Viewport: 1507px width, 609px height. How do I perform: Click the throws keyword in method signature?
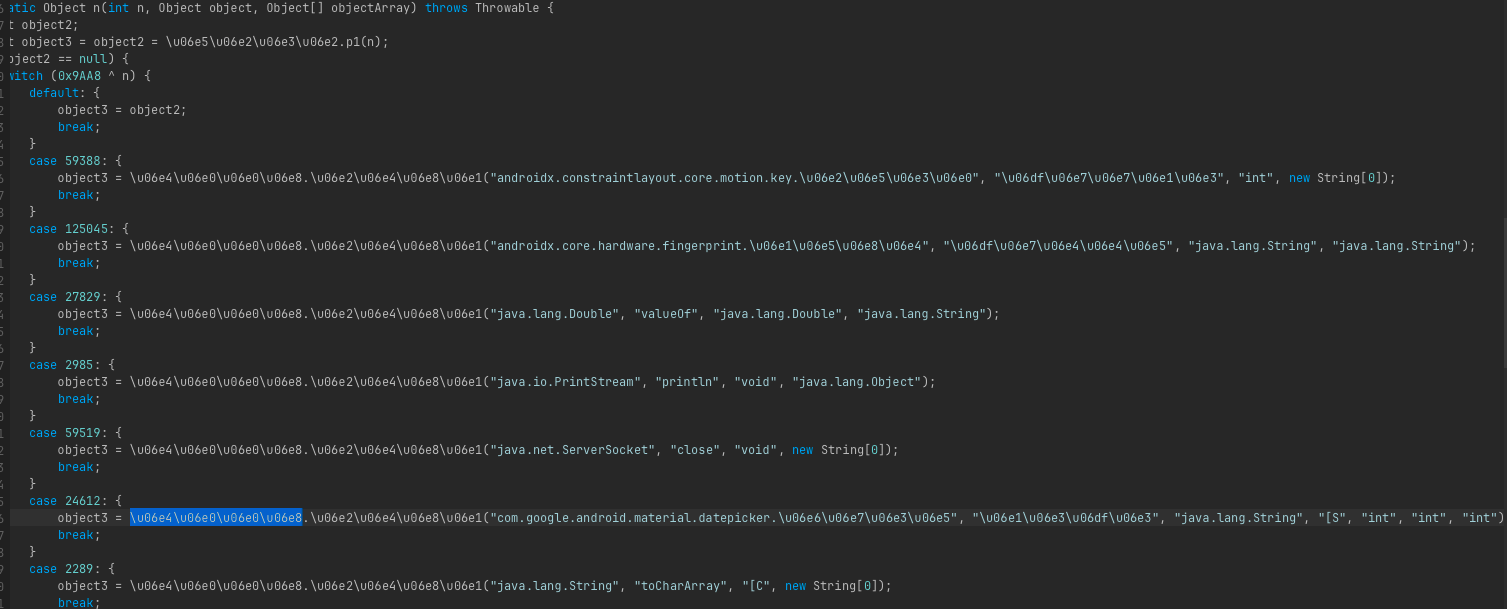pyautogui.click(x=449, y=8)
